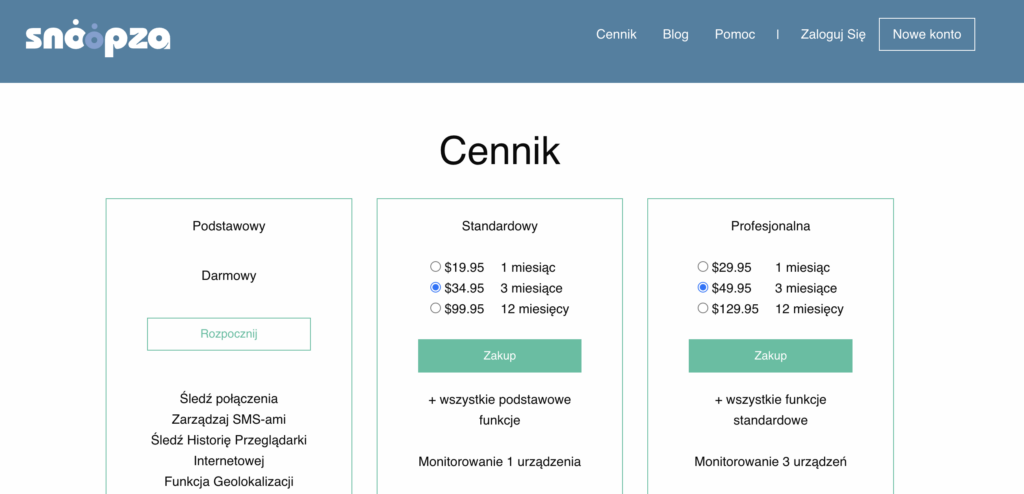
Task: Click Zakup button under Standardowy plan
Action: point(499,356)
